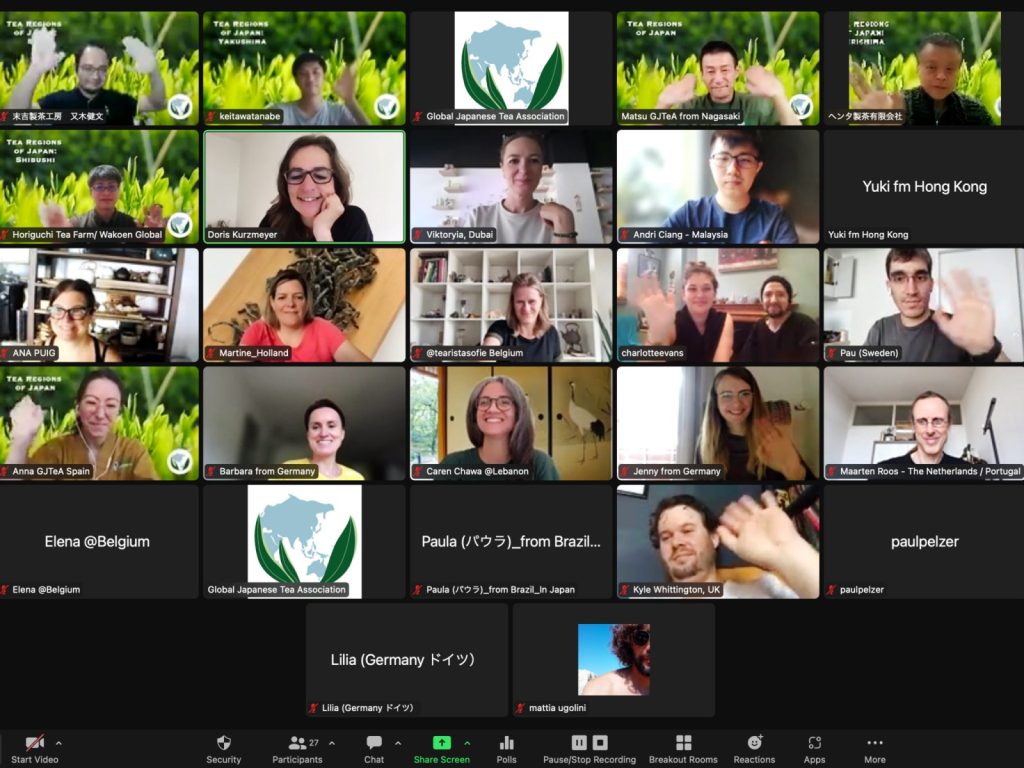
Task: Open Breakout Rooms
Action: [683, 743]
